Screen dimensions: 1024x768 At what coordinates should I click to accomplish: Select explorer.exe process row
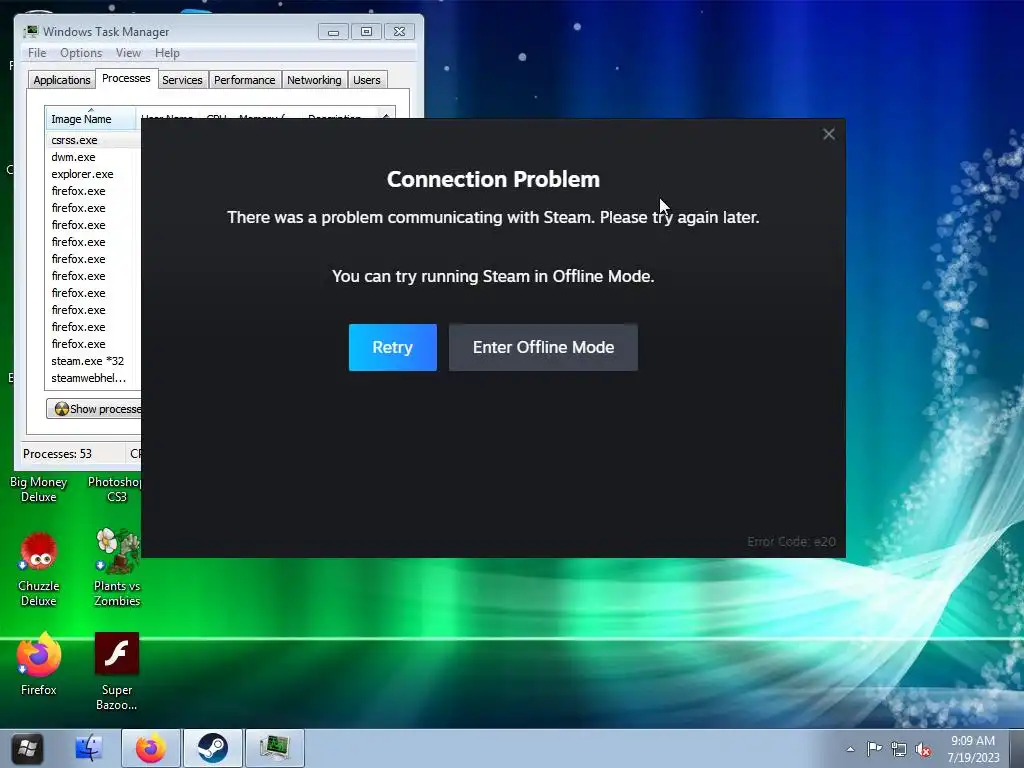pos(93,174)
